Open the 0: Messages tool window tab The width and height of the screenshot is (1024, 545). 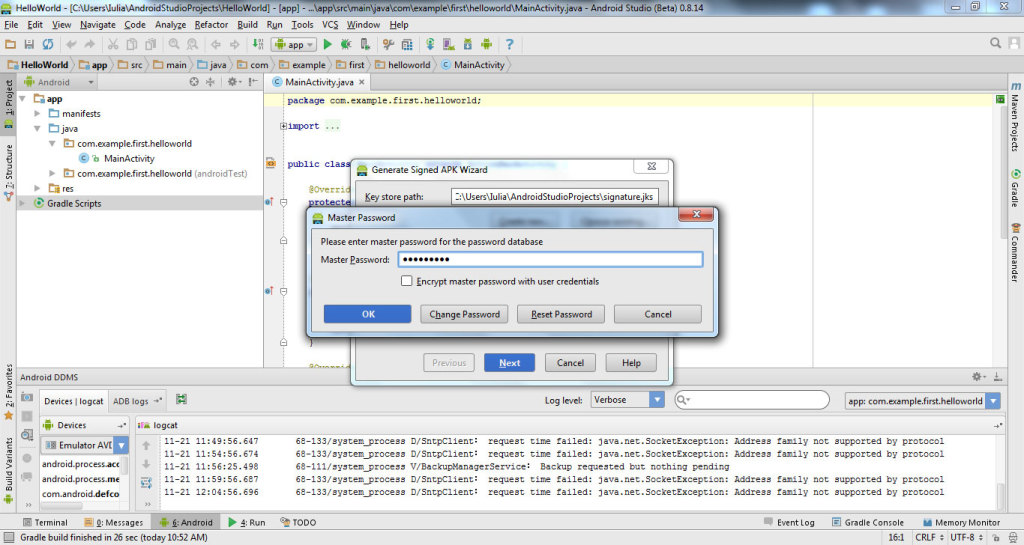tap(114, 522)
